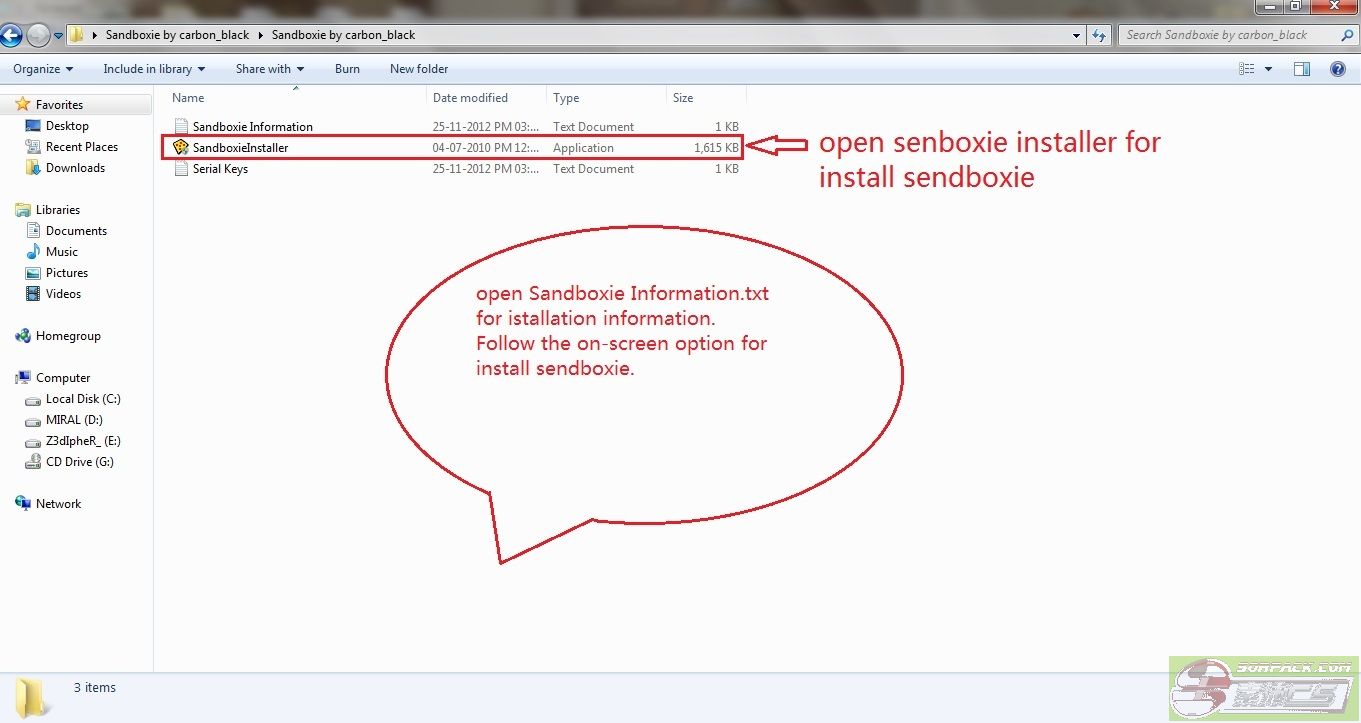Sort files by Date modified column
The image size is (1361, 723).
pyautogui.click(x=470, y=98)
